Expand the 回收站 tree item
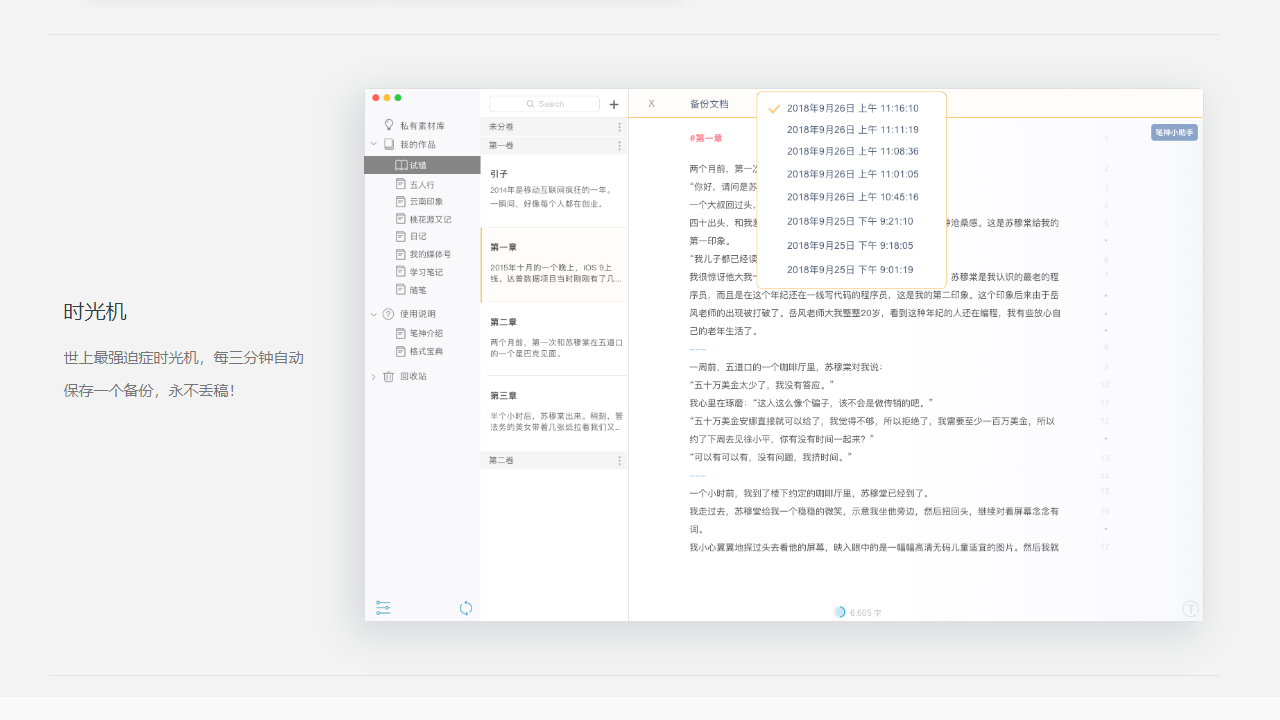This screenshot has width=1280, height=720. tap(375, 376)
